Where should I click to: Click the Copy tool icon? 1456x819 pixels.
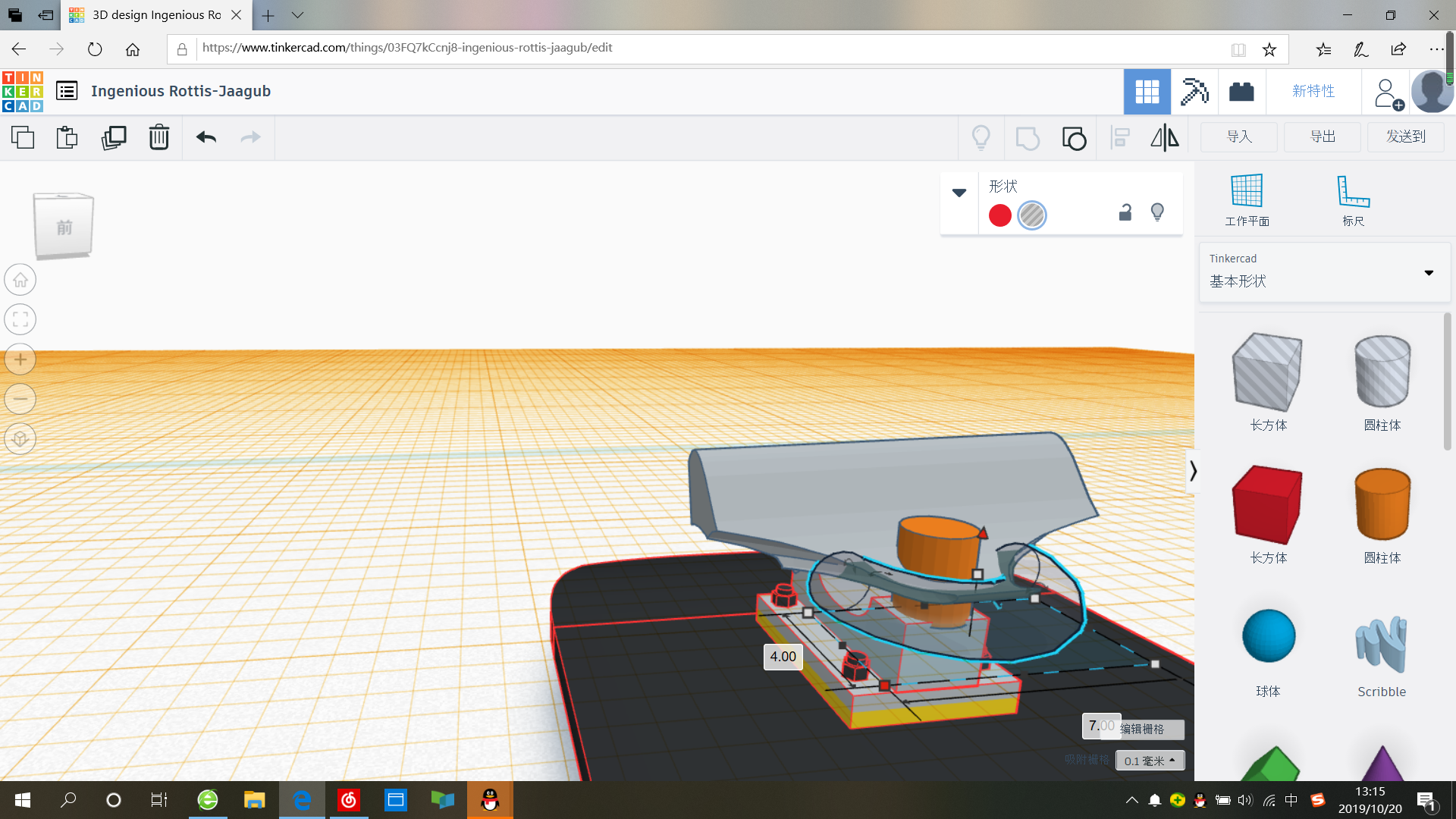click(23, 137)
